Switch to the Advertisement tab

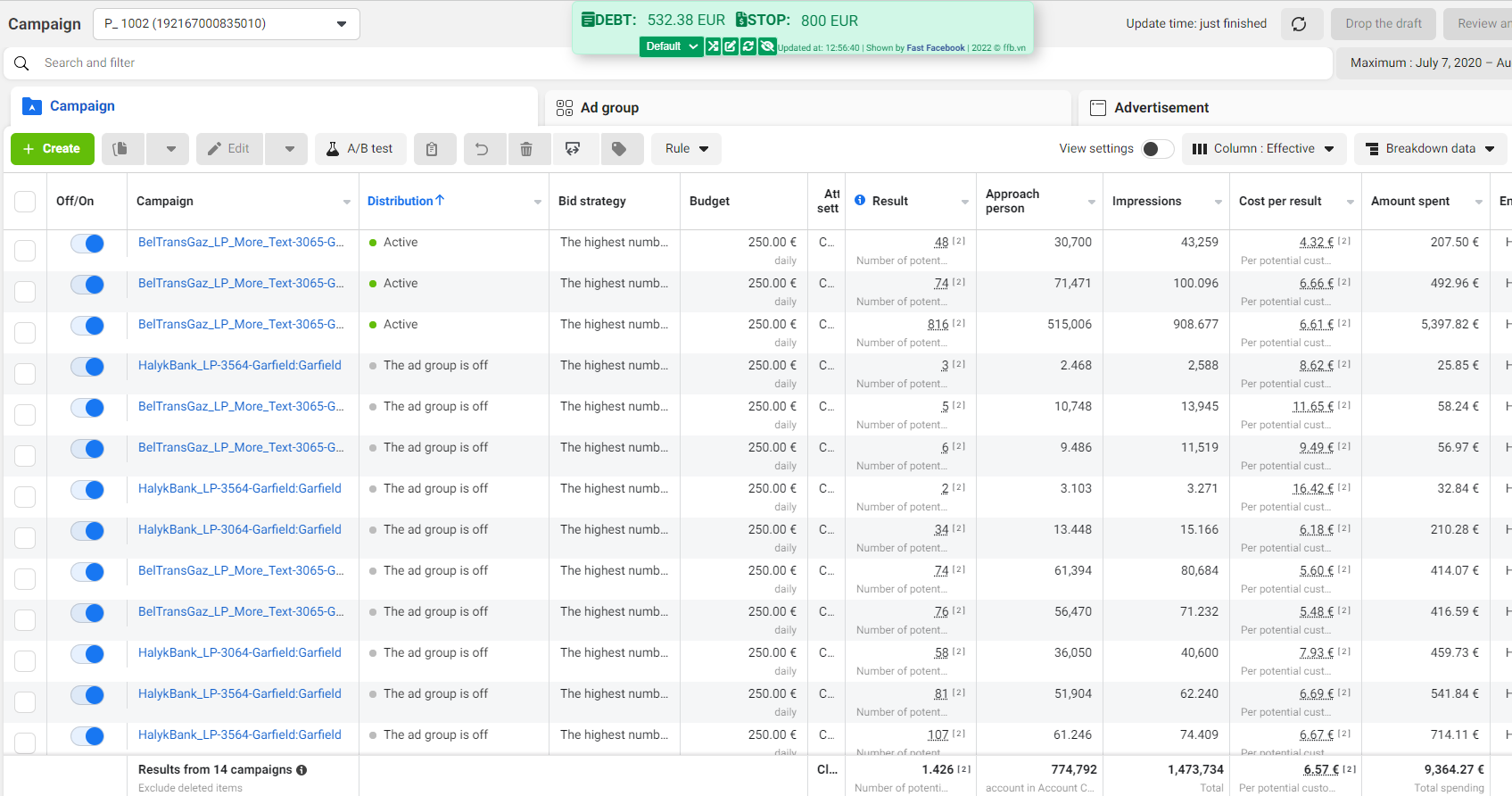(1294, 108)
